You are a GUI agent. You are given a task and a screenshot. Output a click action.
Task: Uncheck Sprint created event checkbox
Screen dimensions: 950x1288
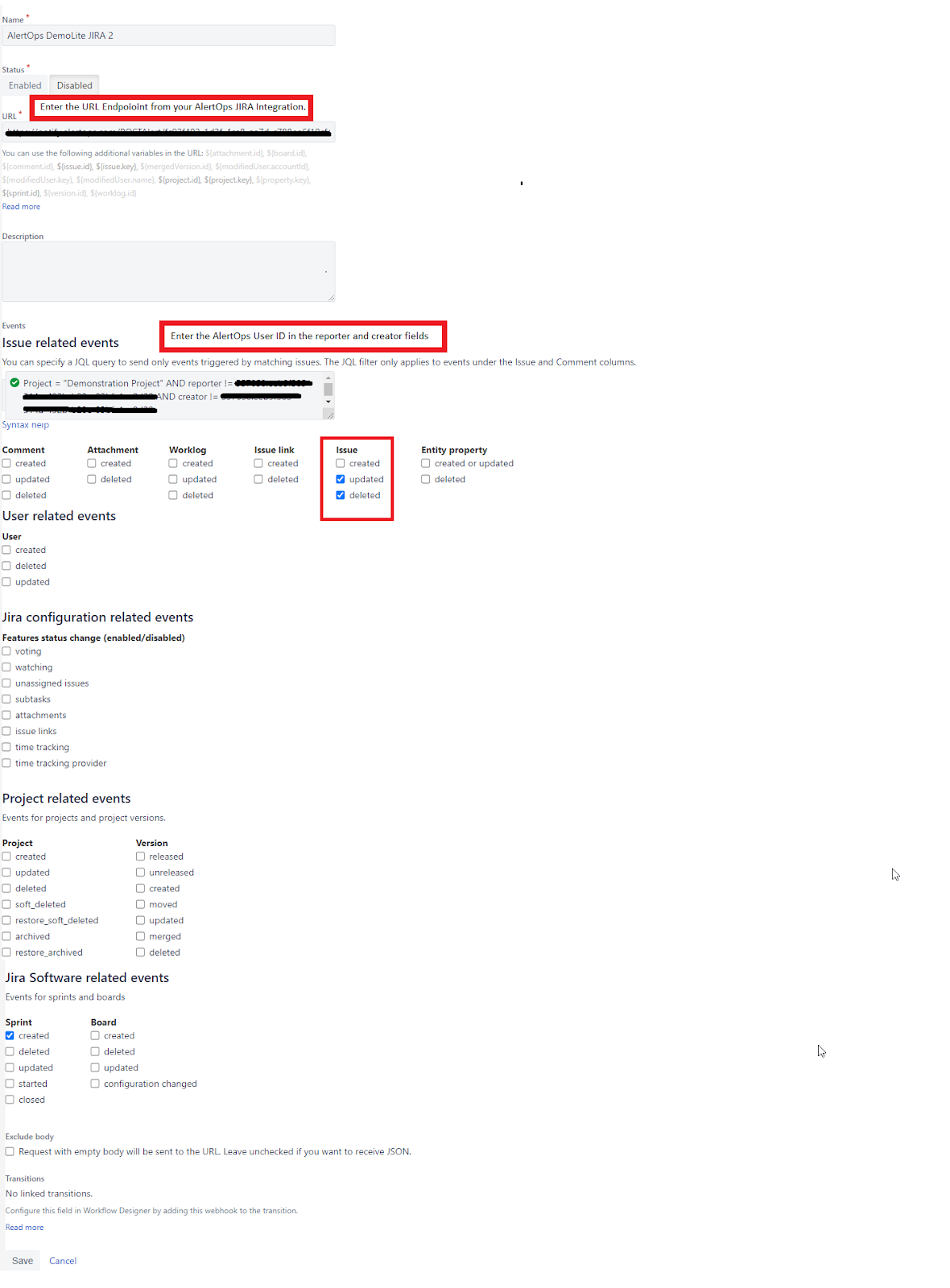click(10, 1036)
